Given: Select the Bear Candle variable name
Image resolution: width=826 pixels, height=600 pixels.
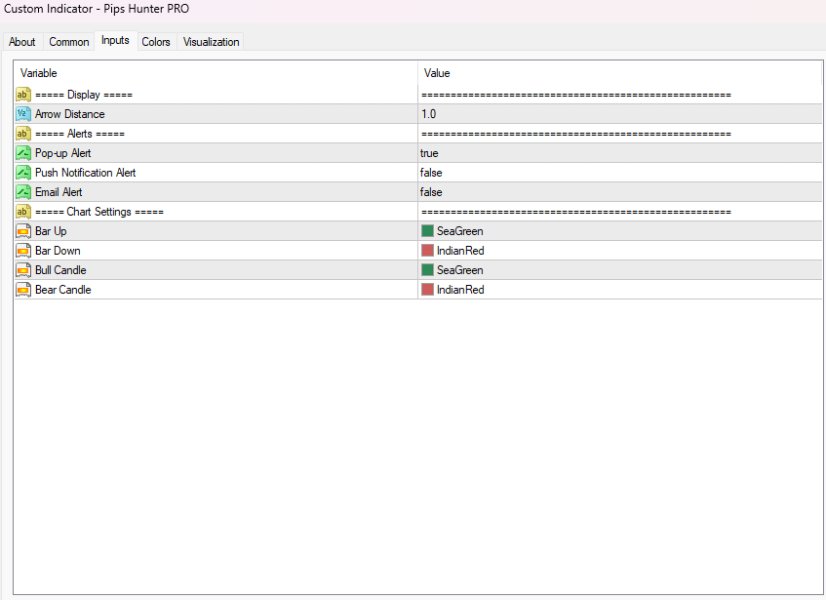Looking at the screenshot, I should (63, 290).
